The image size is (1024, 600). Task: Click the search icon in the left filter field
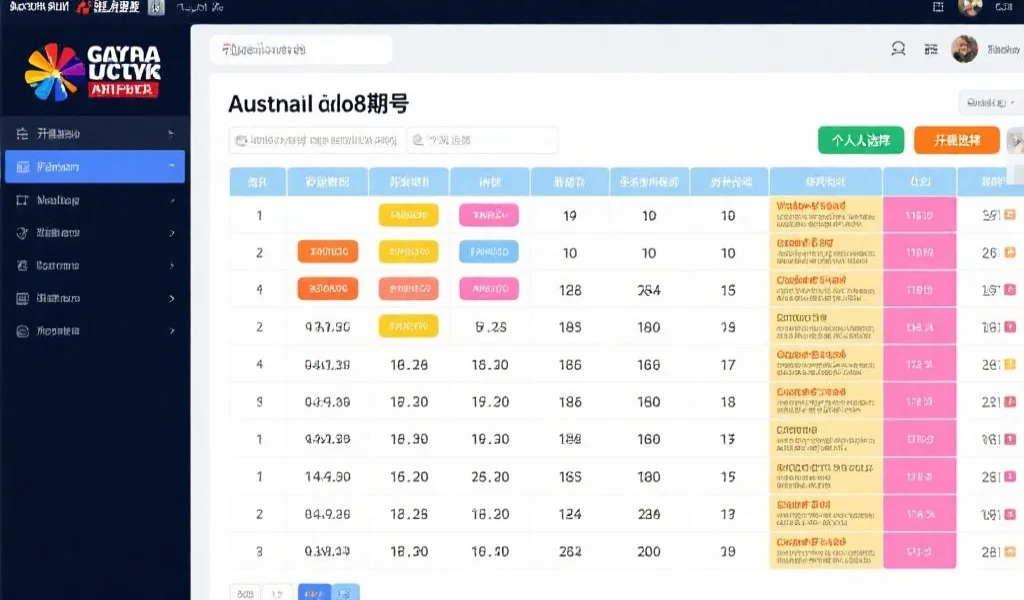click(241, 141)
